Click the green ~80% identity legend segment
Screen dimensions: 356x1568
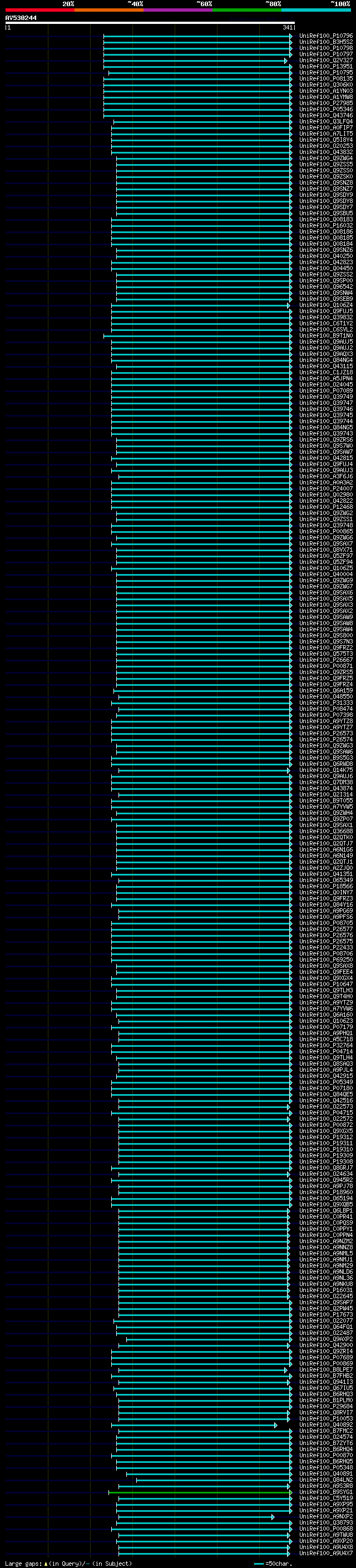point(247,11)
